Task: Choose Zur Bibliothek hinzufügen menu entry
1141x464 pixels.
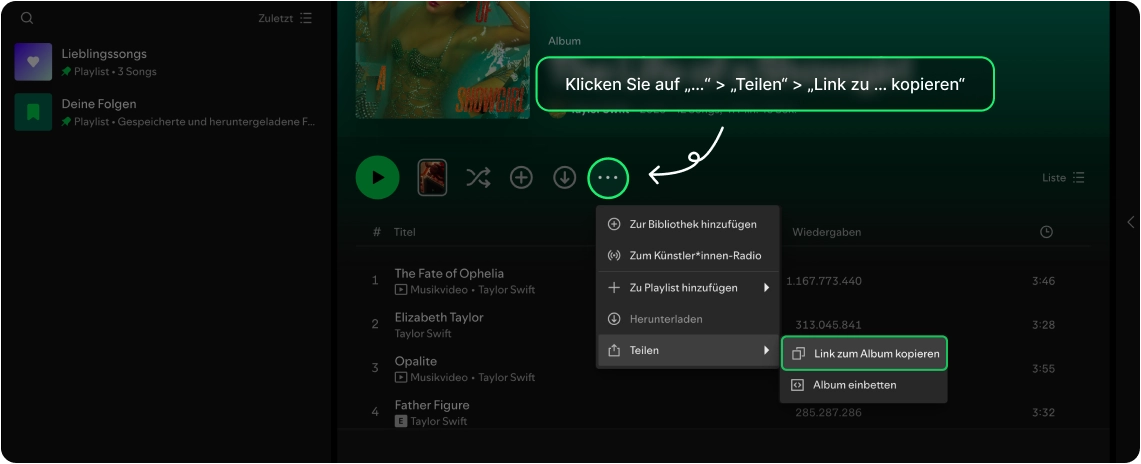Action: 688,224
